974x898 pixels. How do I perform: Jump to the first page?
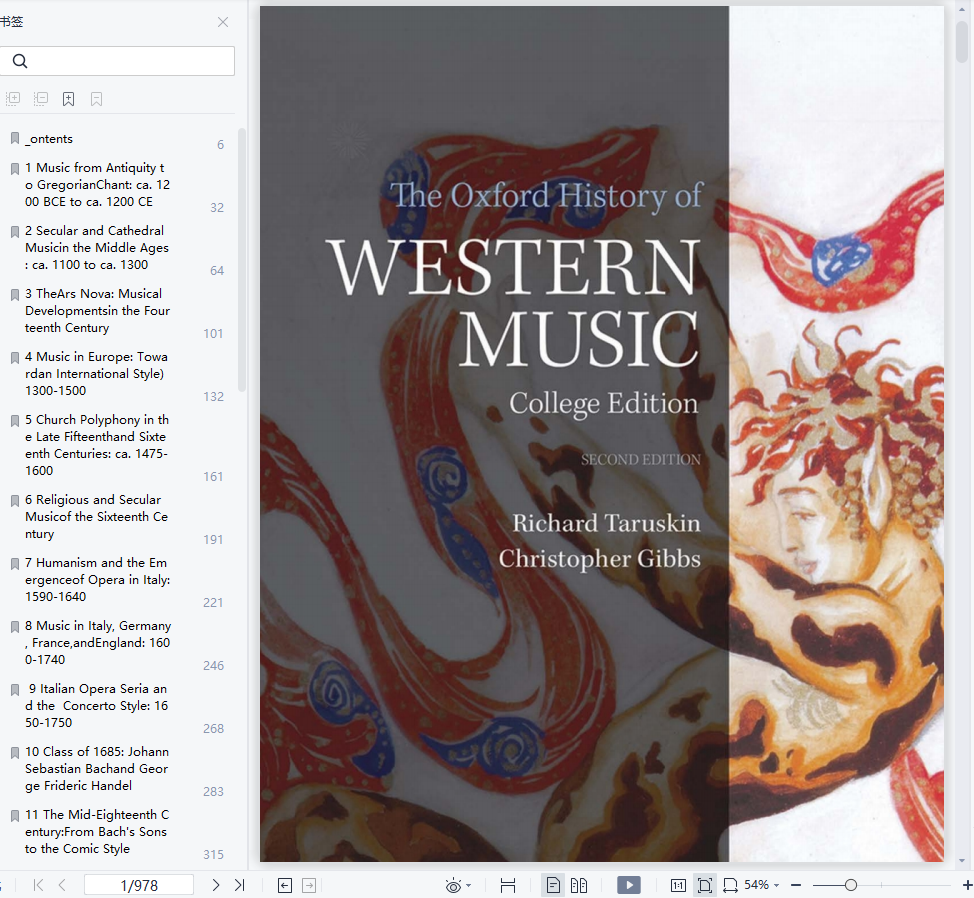[38, 885]
